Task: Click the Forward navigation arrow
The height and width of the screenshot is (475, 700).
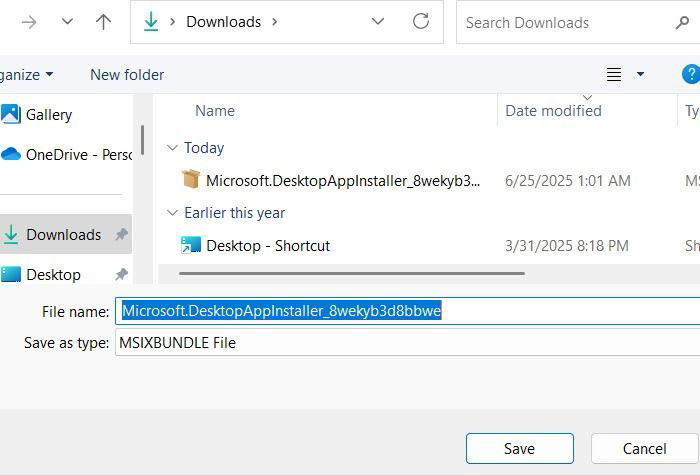Action: 29,22
